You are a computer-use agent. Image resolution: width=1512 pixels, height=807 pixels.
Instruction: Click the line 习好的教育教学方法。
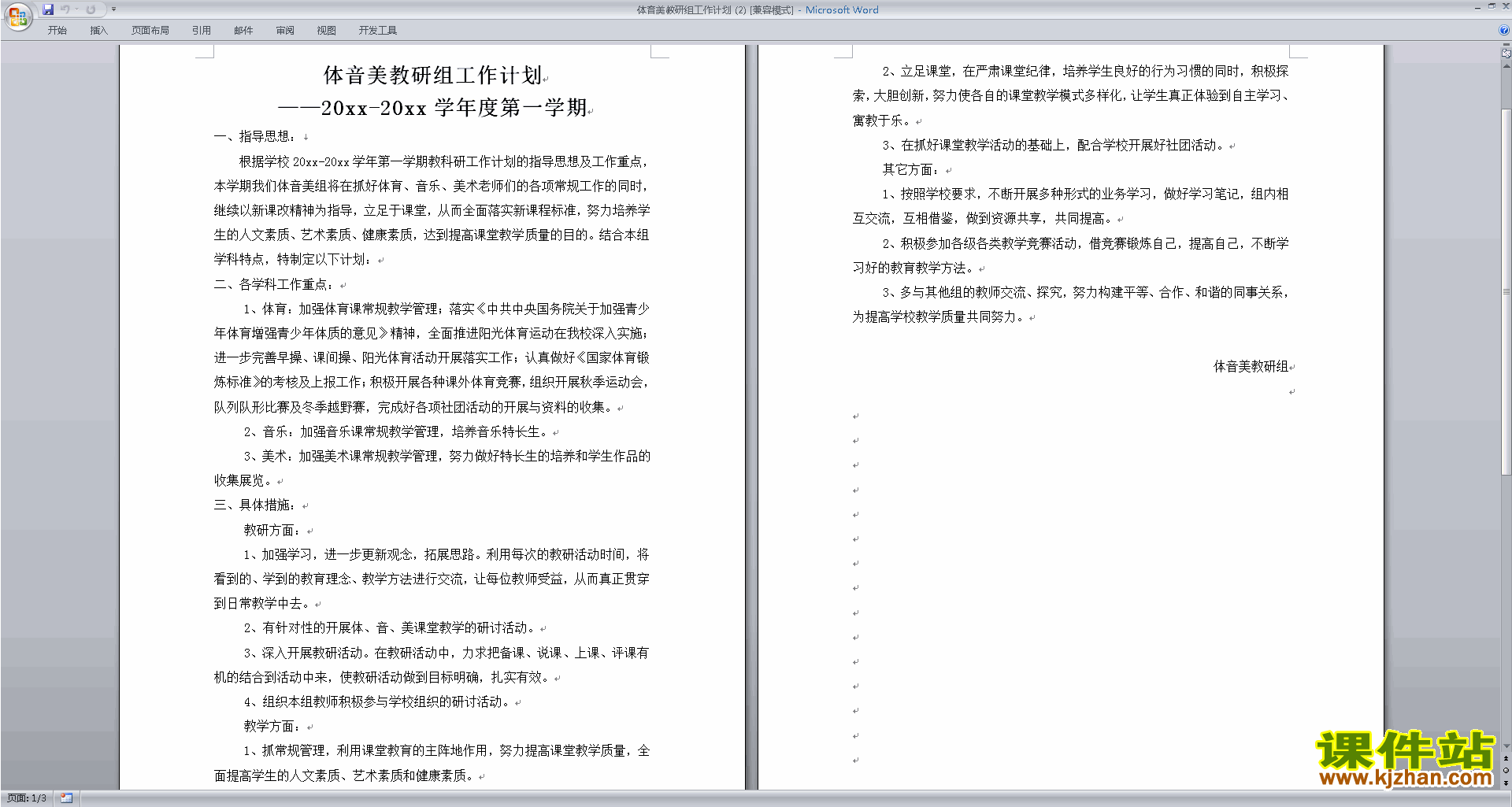click(913, 268)
